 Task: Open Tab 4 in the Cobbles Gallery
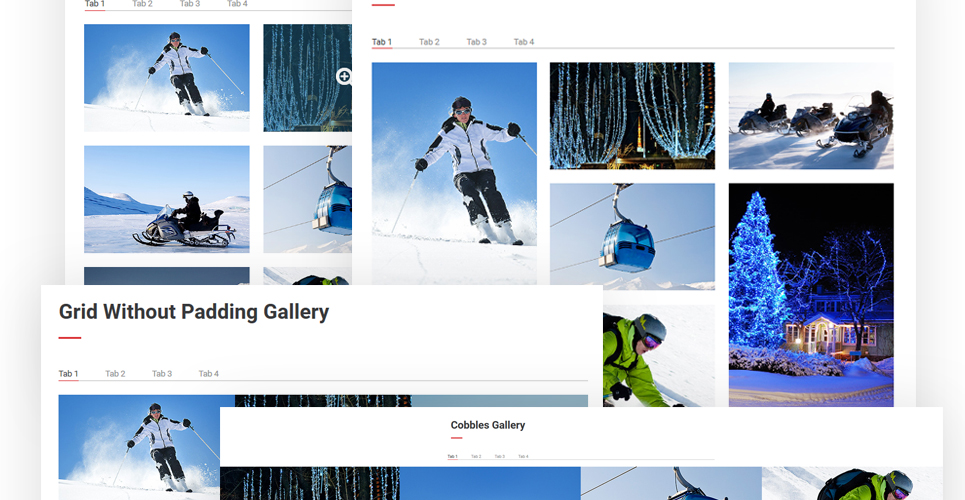click(523, 456)
